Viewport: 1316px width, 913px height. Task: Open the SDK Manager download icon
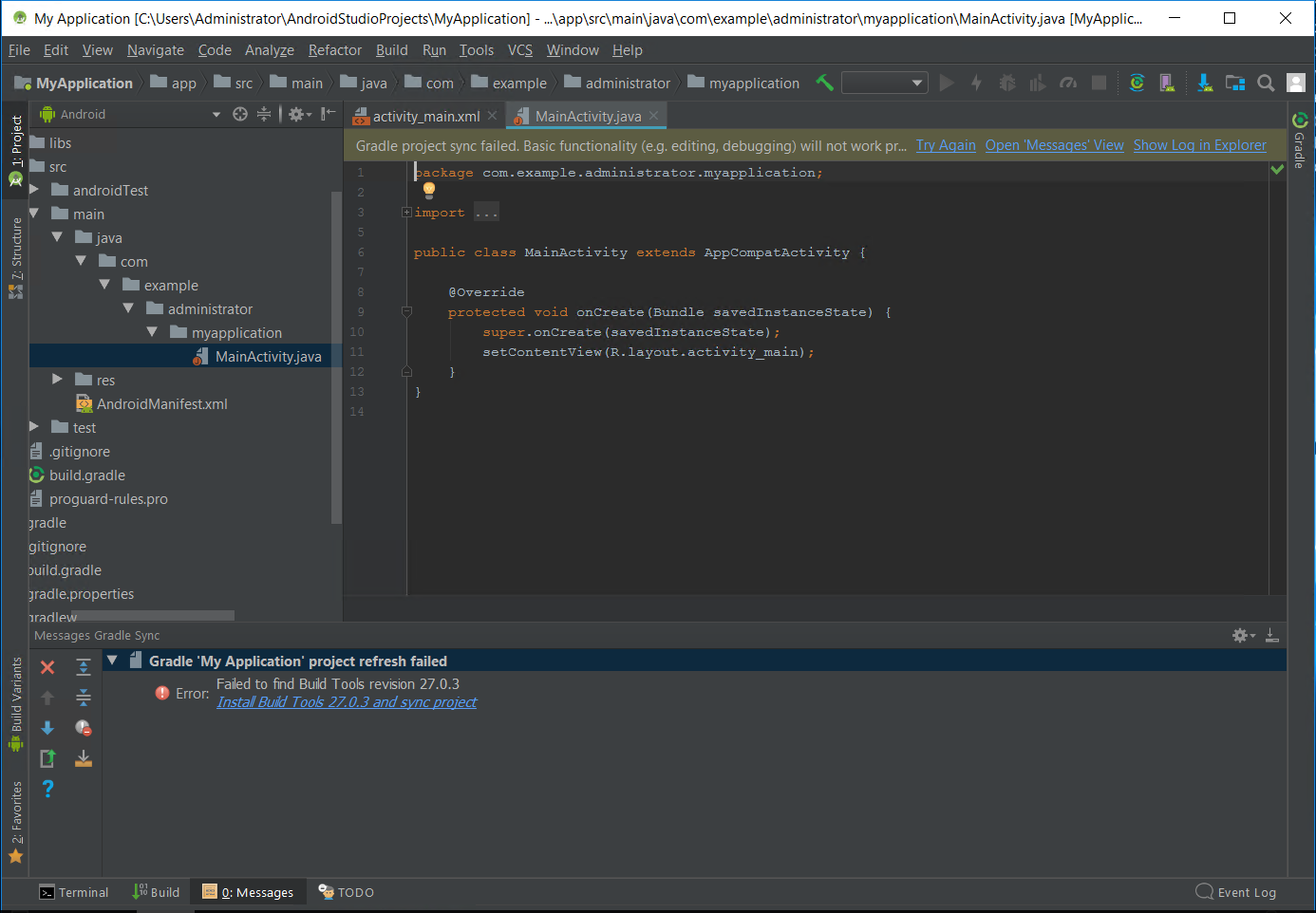coord(1205,83)
